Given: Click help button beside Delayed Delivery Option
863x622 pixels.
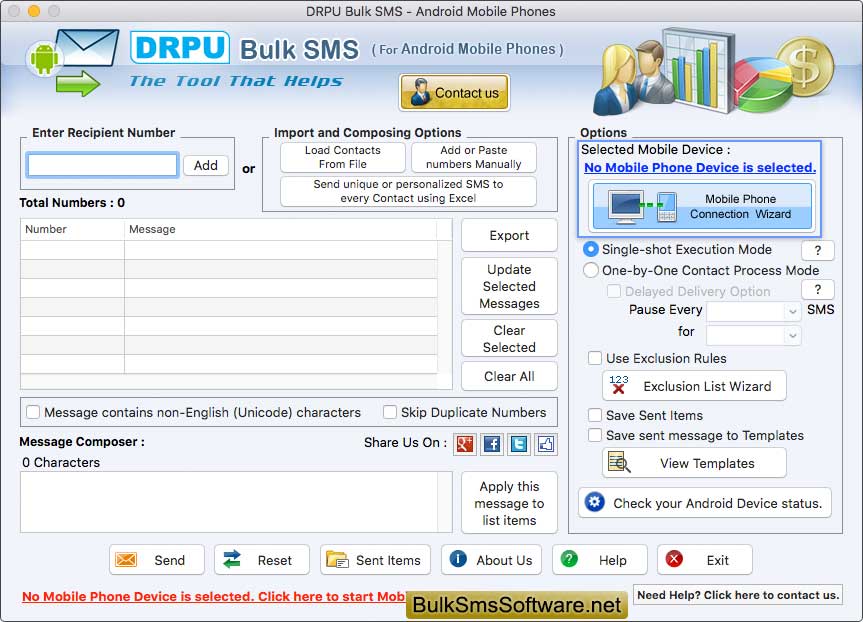Looking at the screenshot, I should 818,290.
